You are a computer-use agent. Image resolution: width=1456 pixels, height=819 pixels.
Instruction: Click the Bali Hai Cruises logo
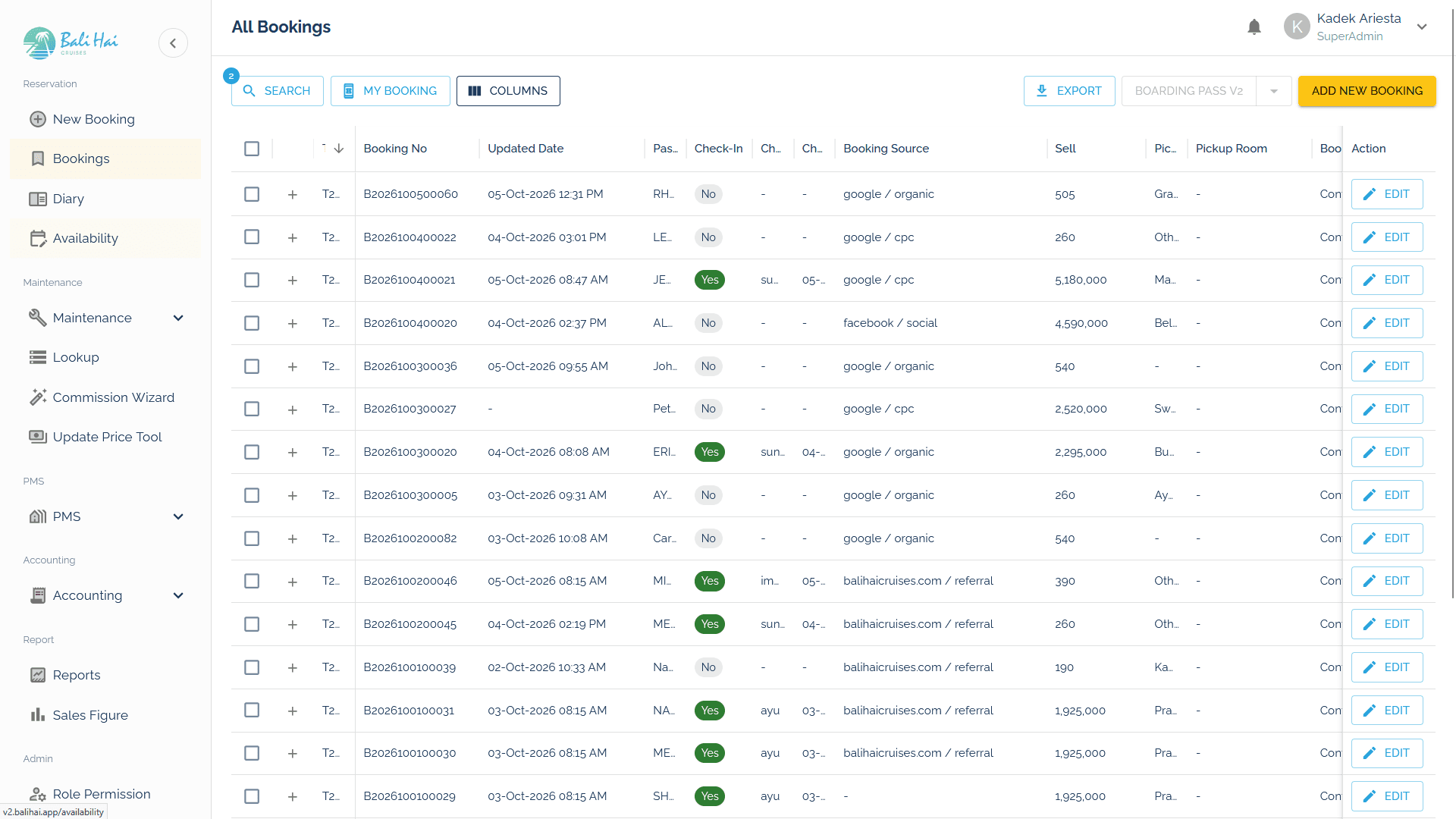[x=71, y=42]
